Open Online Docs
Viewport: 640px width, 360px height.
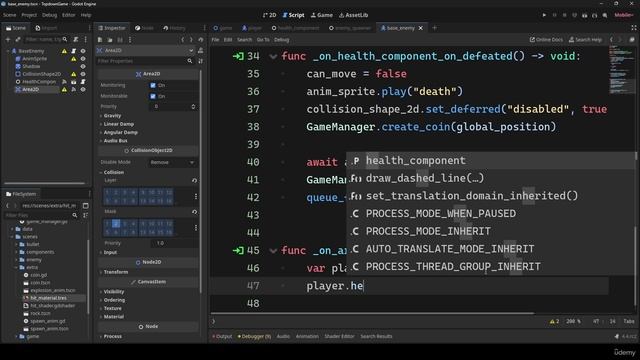tap(546, 40)
